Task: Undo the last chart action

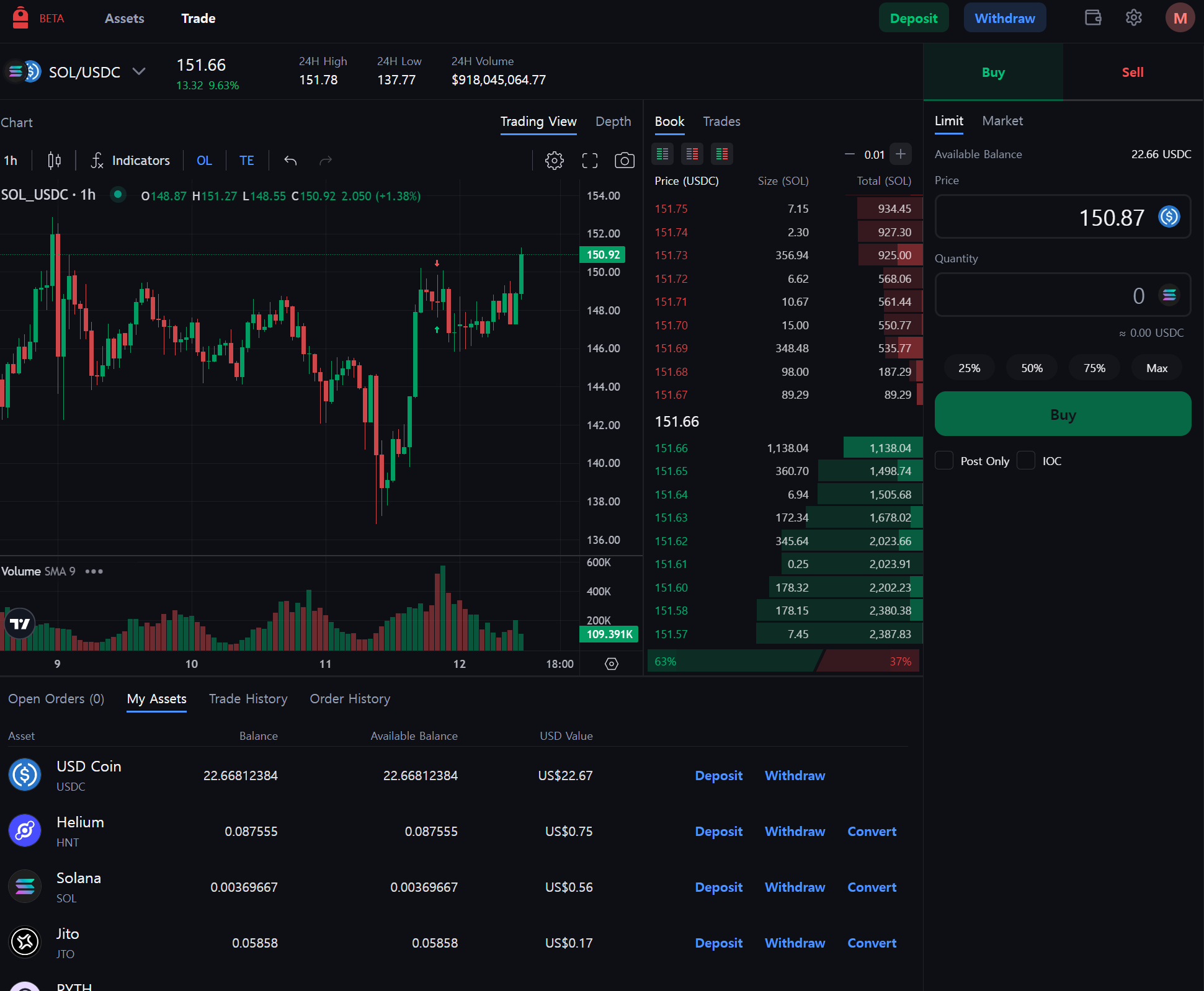Action: point(290,161)
